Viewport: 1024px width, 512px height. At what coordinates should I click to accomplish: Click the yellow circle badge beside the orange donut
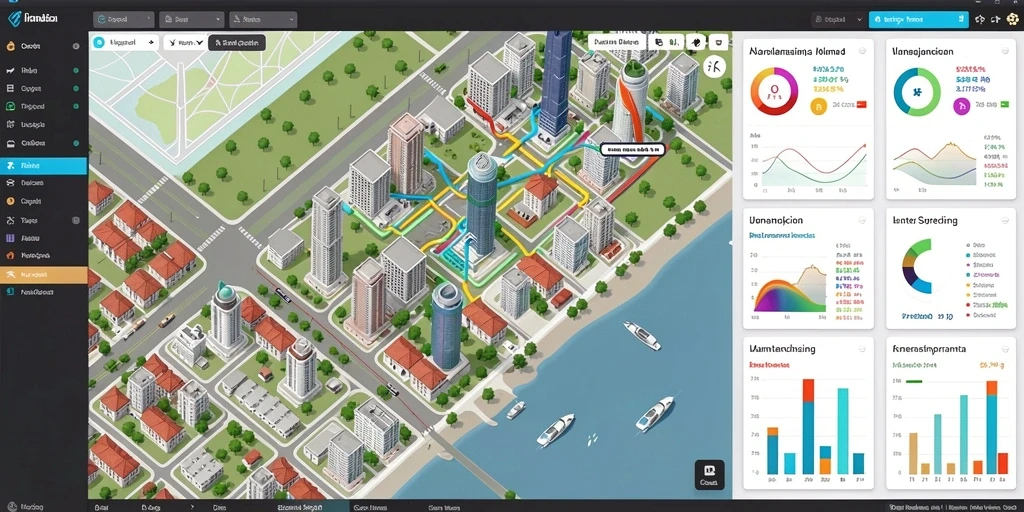[818, 106]
